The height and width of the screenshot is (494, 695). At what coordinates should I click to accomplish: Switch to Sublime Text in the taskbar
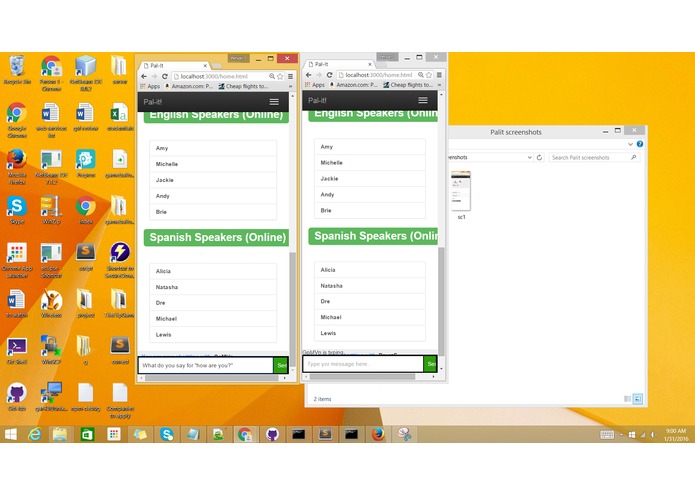point(325,434)
